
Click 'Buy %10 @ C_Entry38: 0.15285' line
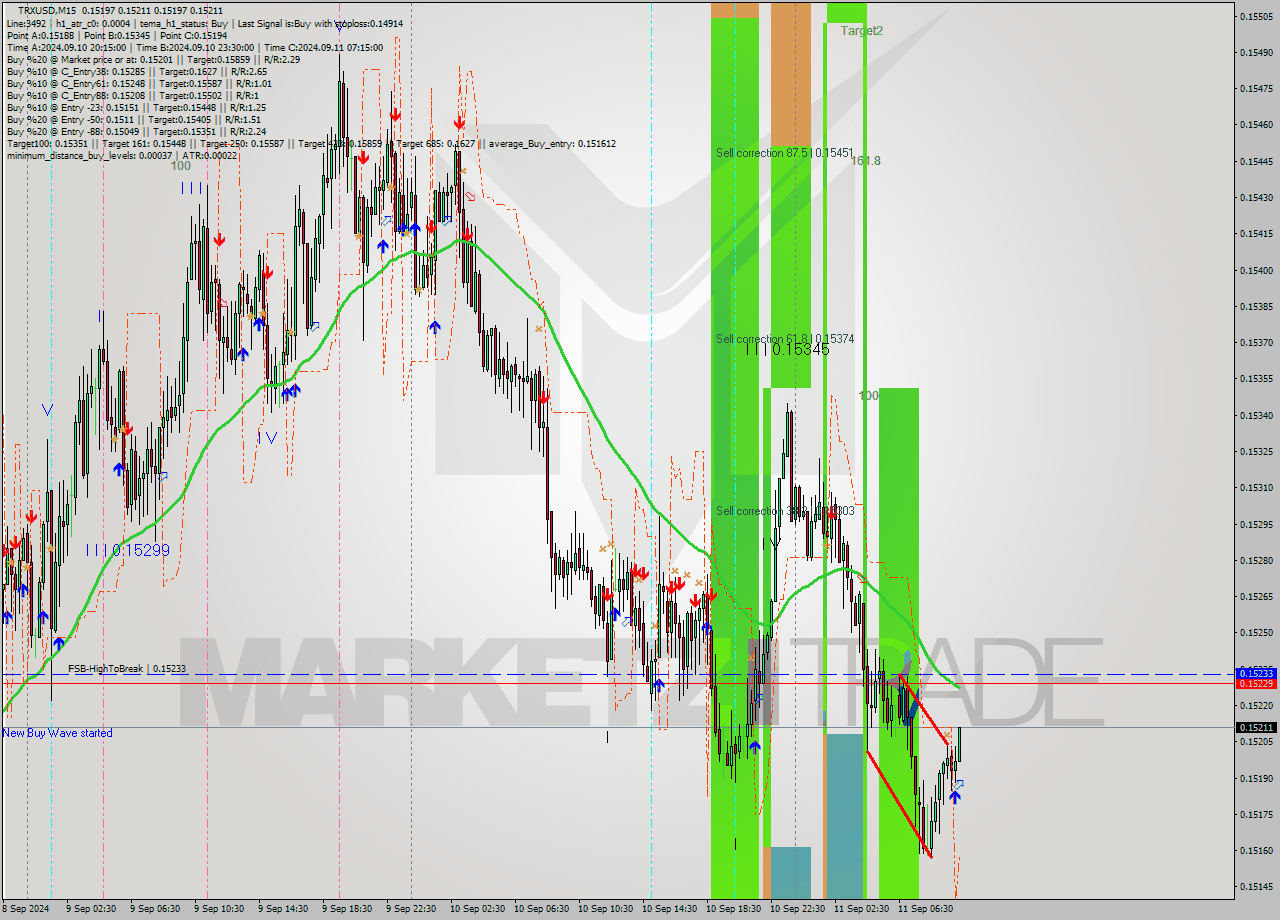tap(136, 71)
